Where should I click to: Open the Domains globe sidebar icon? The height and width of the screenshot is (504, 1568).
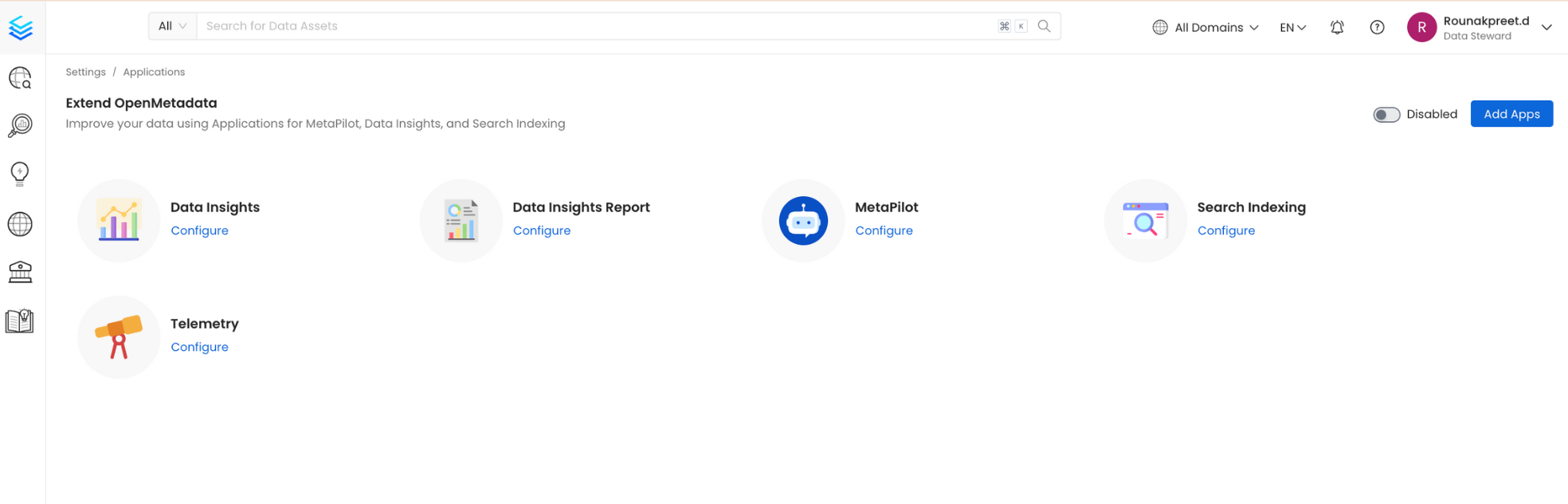20,224
